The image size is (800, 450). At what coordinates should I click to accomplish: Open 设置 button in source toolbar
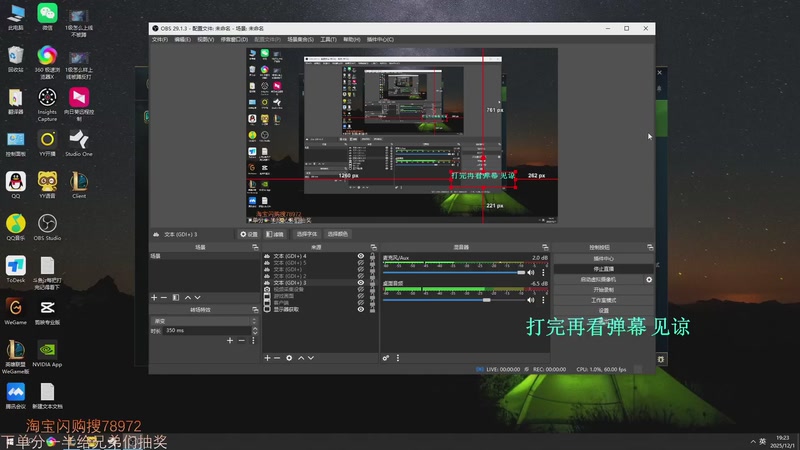[249, 234]
